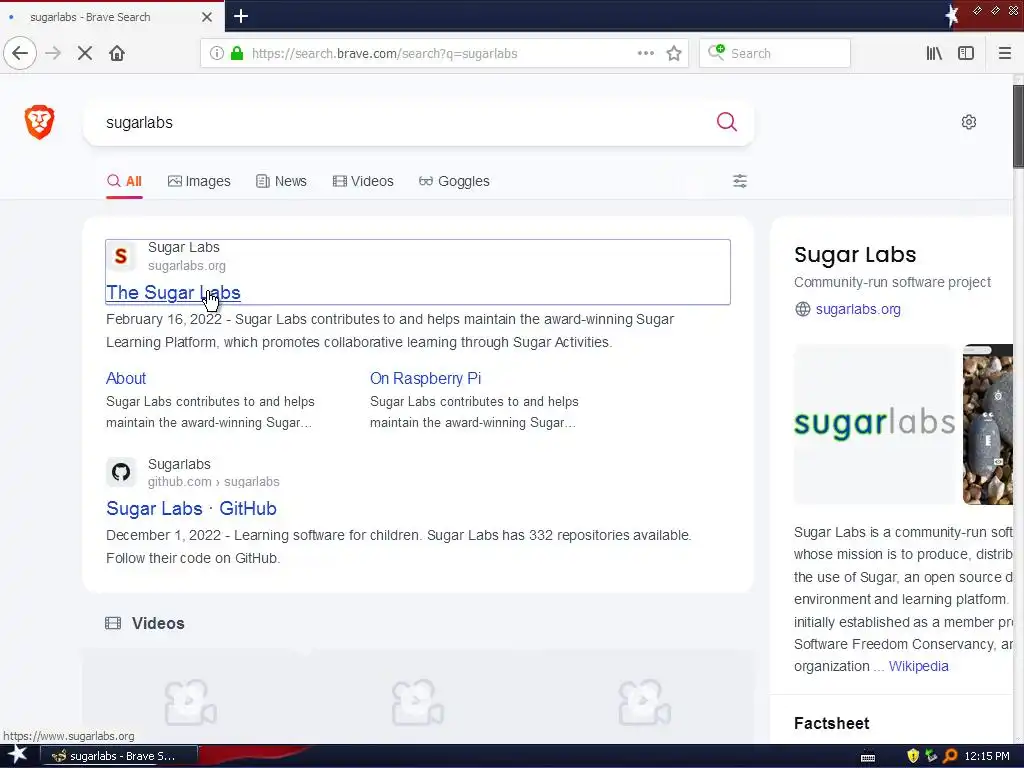Switch to the Videos tab

[363, 181]
